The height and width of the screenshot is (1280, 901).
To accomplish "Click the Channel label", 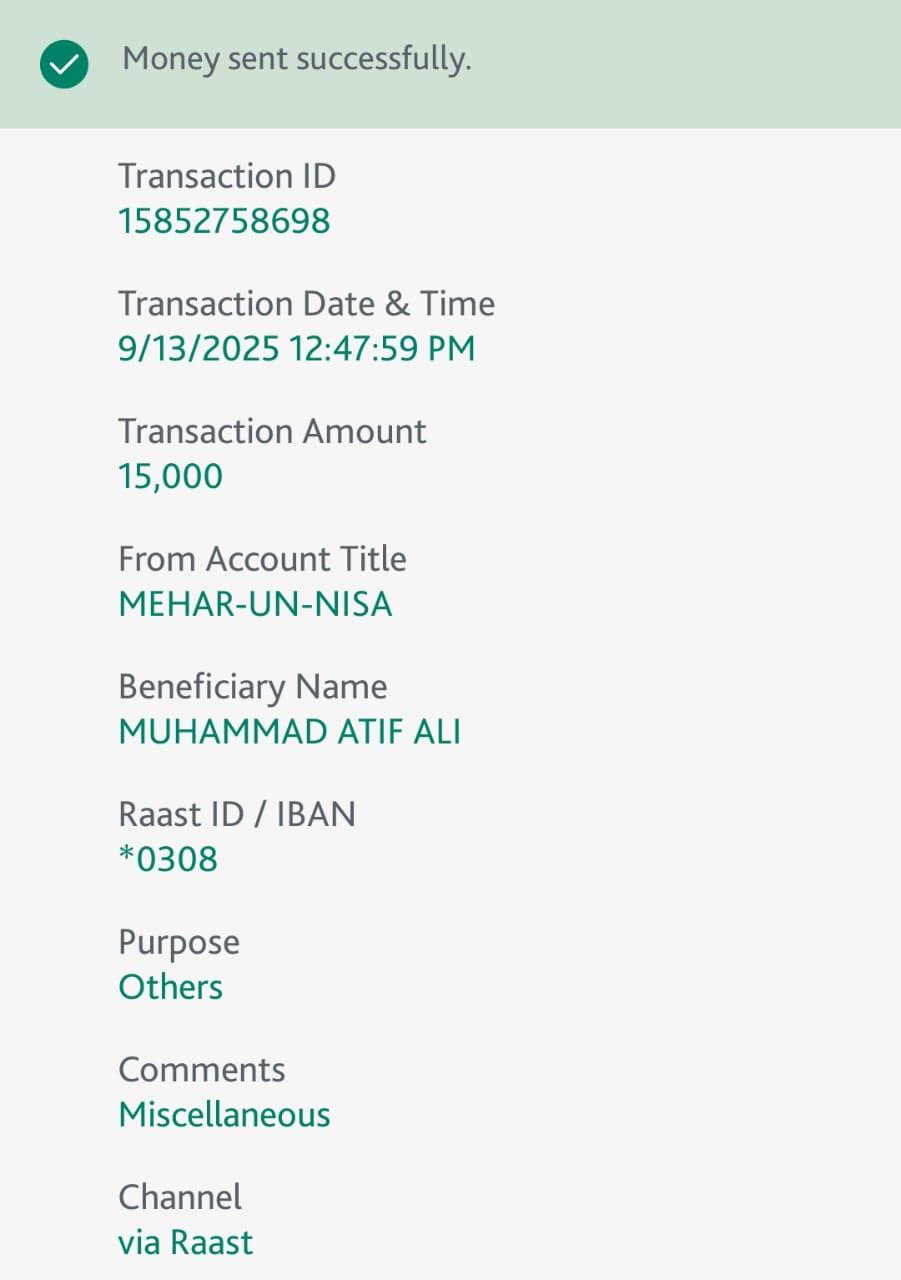I will click(180, 1198).
